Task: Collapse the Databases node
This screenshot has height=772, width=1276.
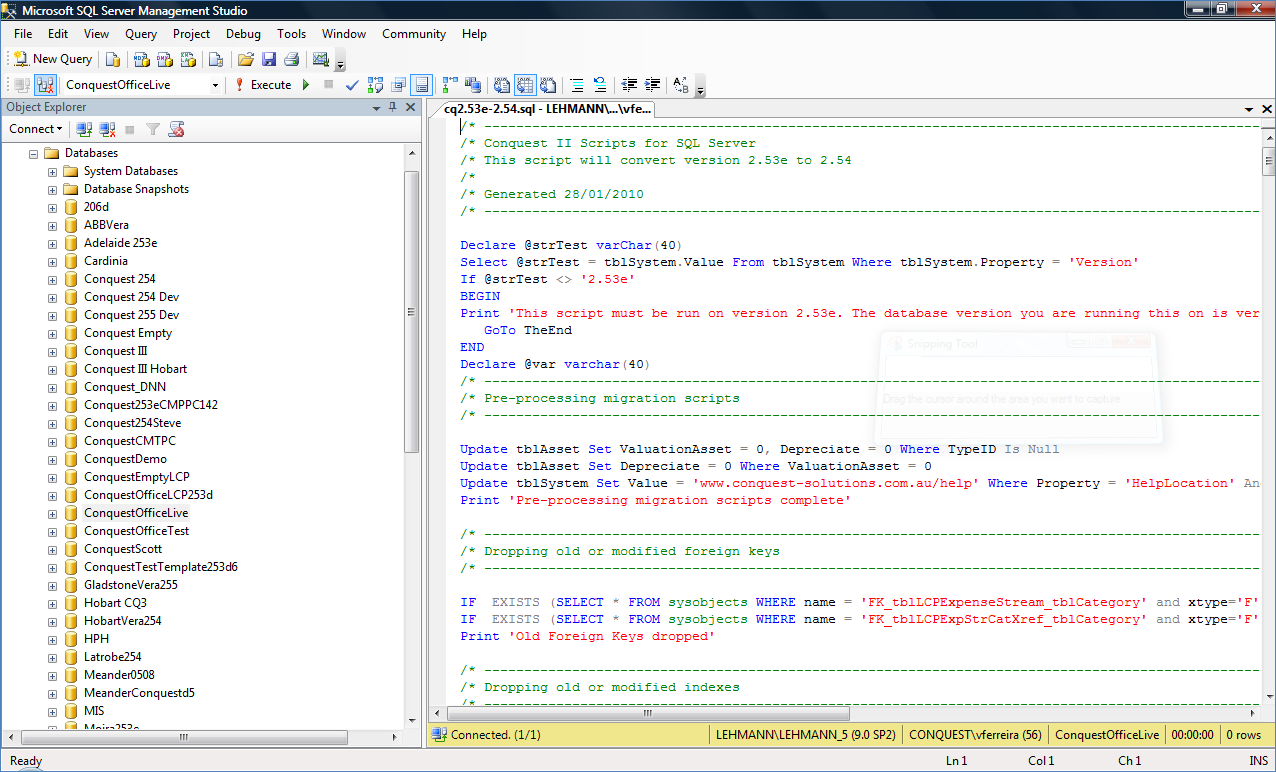Action: pos(33,154)
